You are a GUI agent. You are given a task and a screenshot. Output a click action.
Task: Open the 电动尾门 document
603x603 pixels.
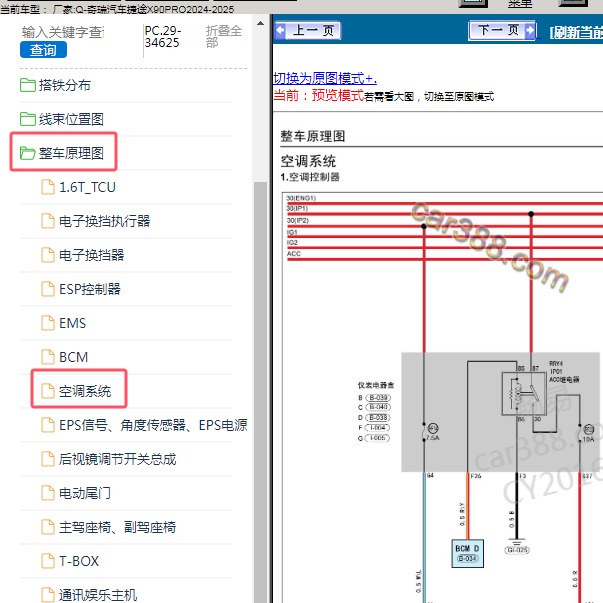85,493
